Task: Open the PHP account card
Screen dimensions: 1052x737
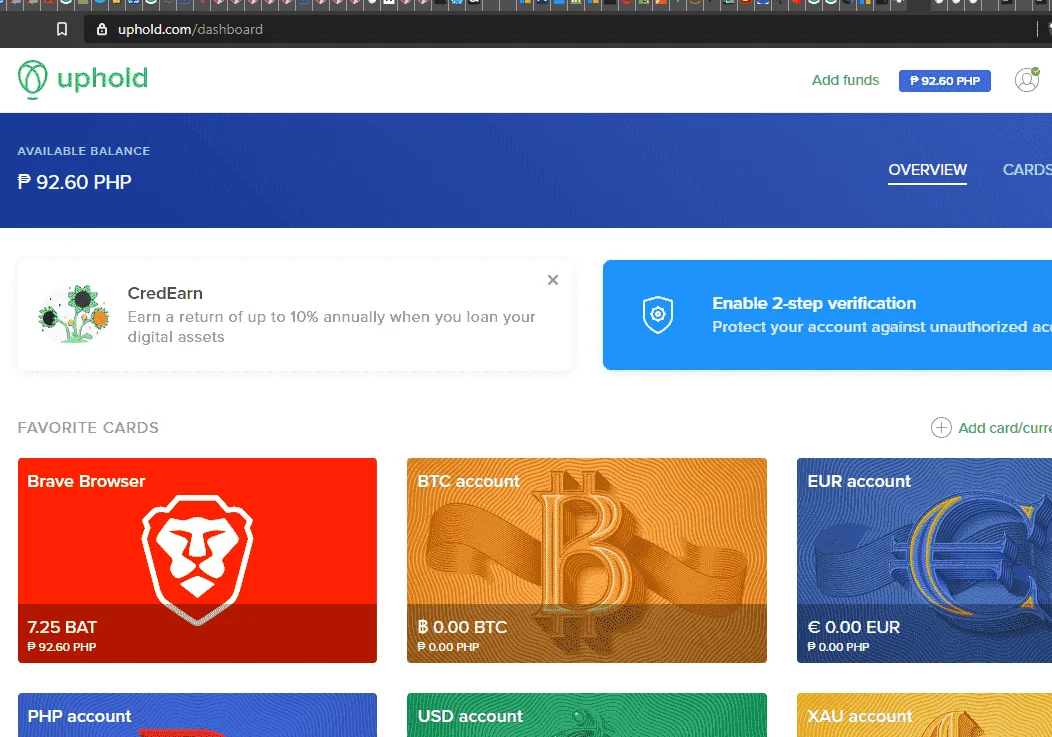Action: point(197,715)
